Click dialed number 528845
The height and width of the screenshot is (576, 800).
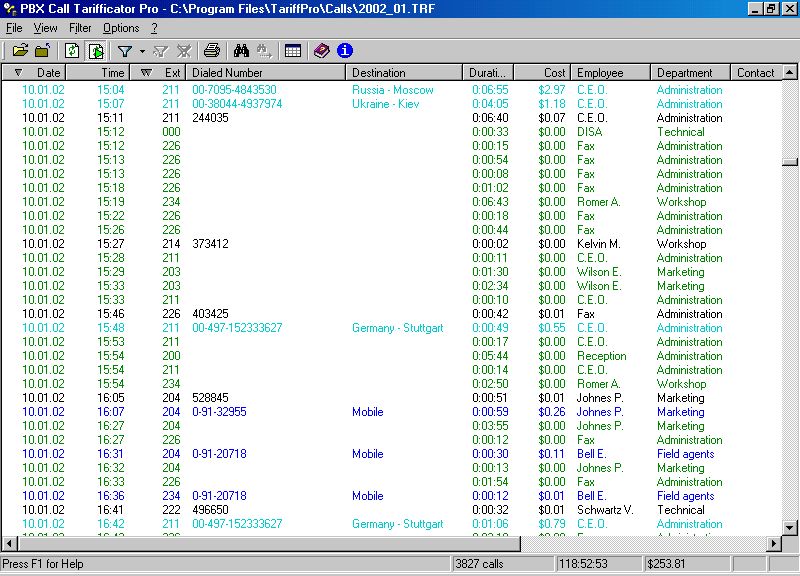pos(210,398)
